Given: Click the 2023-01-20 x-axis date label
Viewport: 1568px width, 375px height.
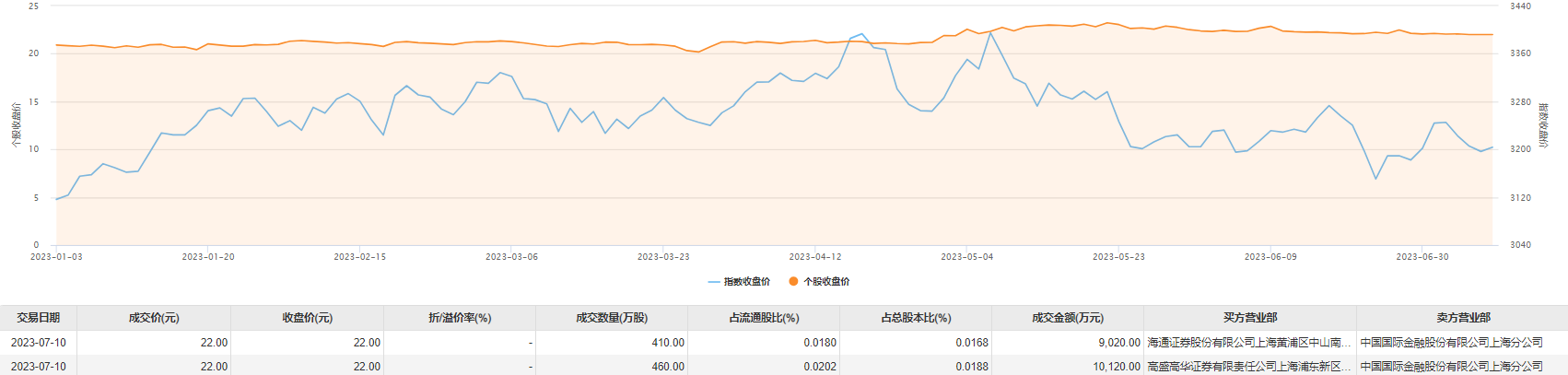Looking at the screenshot, I should pos(208,257).
